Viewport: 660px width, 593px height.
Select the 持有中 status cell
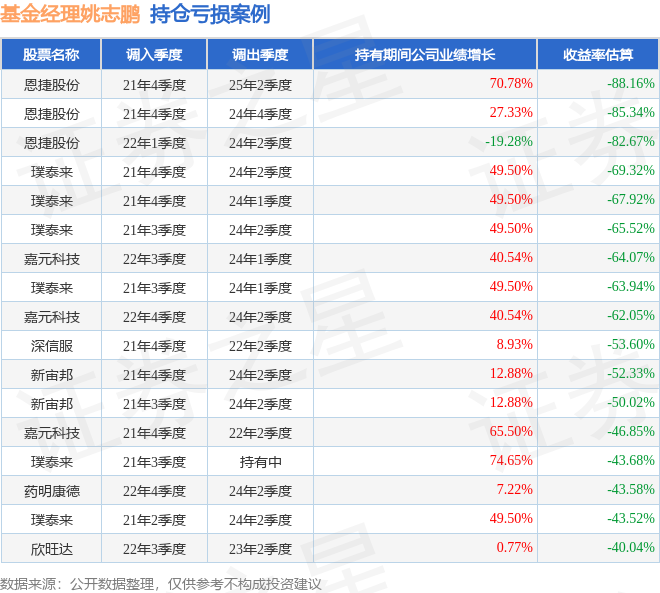[x=261, y=462]
